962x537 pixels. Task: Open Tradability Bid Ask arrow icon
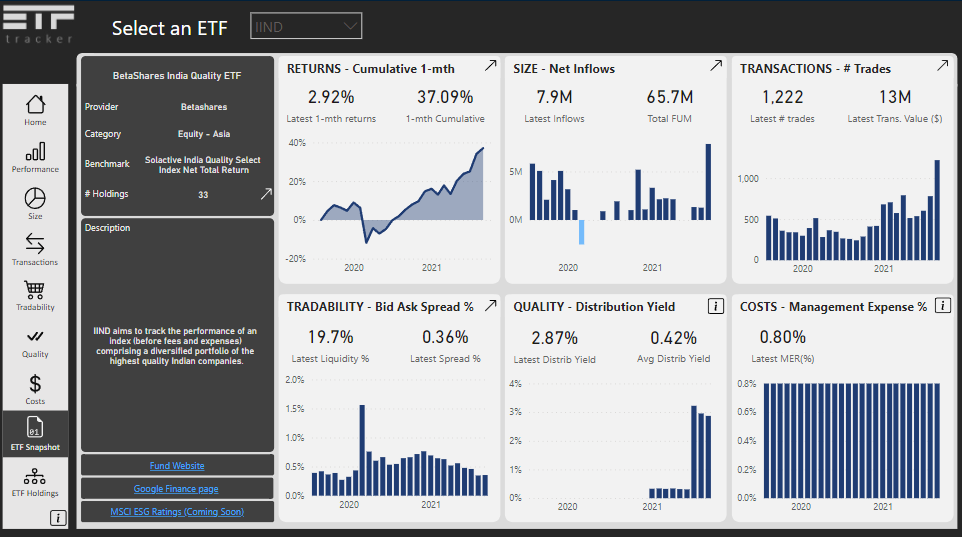tap(490, 305)
